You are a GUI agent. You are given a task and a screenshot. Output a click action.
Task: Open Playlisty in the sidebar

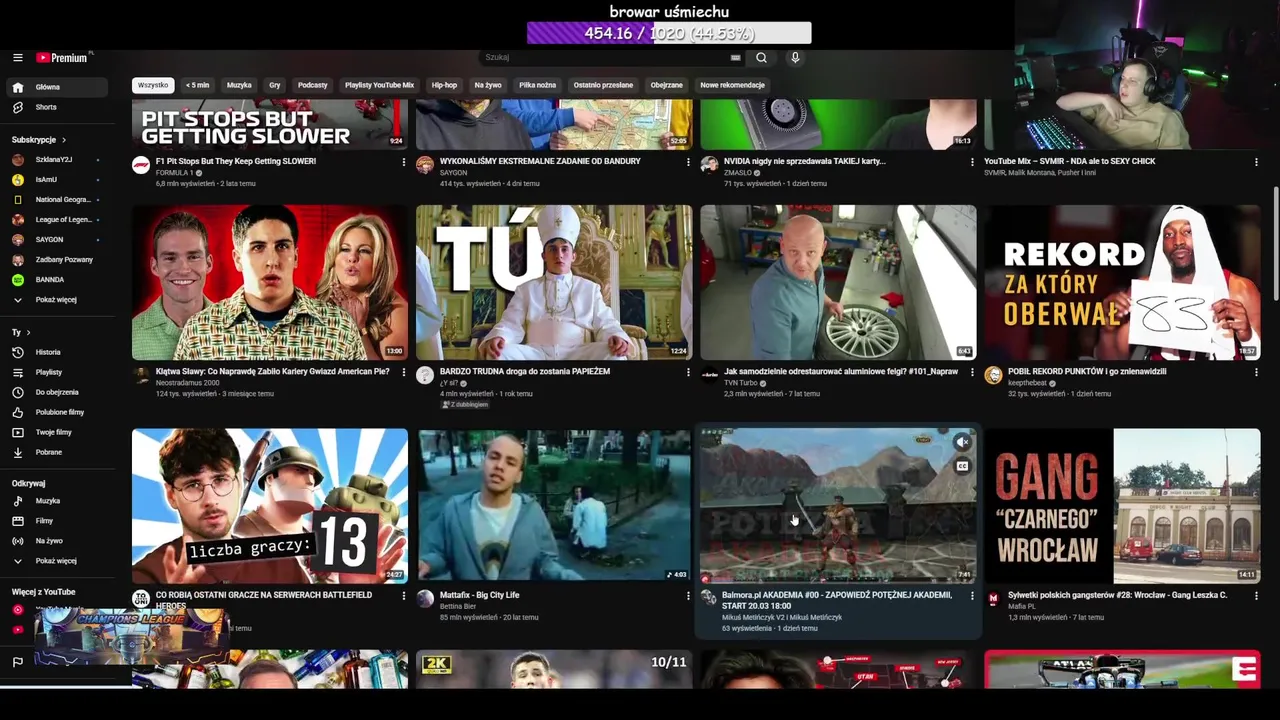[x=55, y=372]
